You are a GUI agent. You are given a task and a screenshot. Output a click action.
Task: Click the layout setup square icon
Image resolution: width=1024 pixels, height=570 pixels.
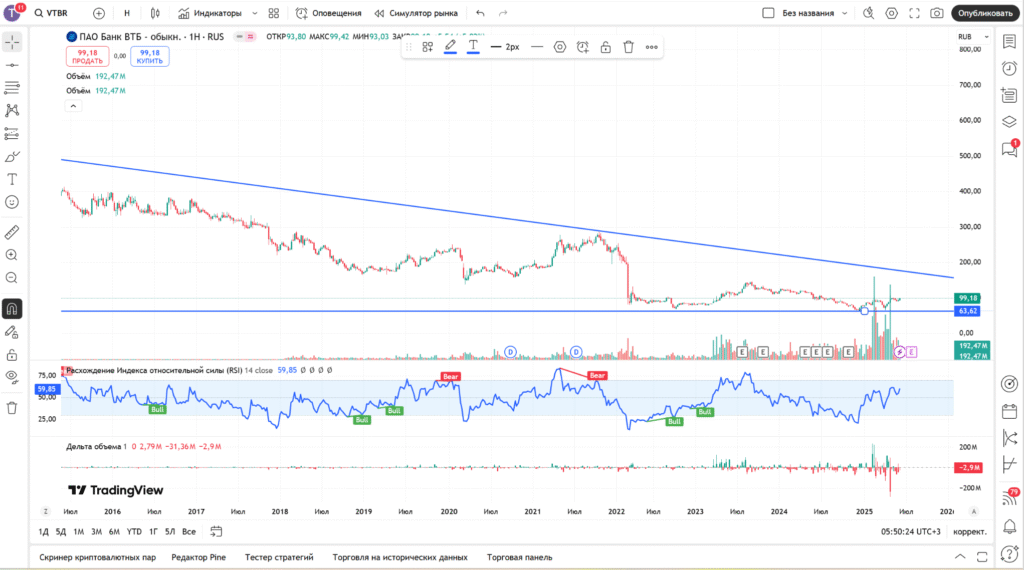[x=768, y=13]
